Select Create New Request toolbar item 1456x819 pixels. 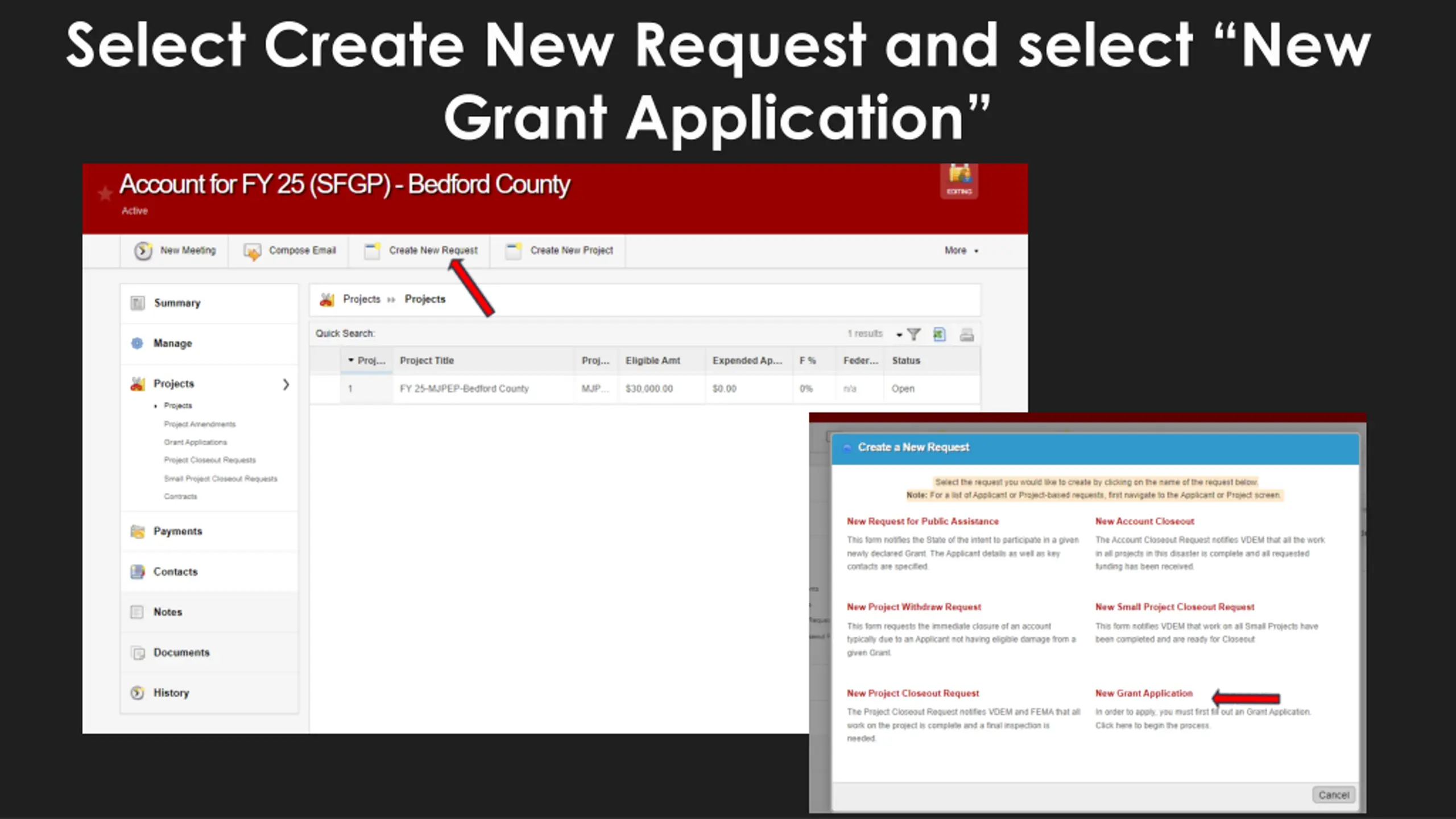[421, 251]
